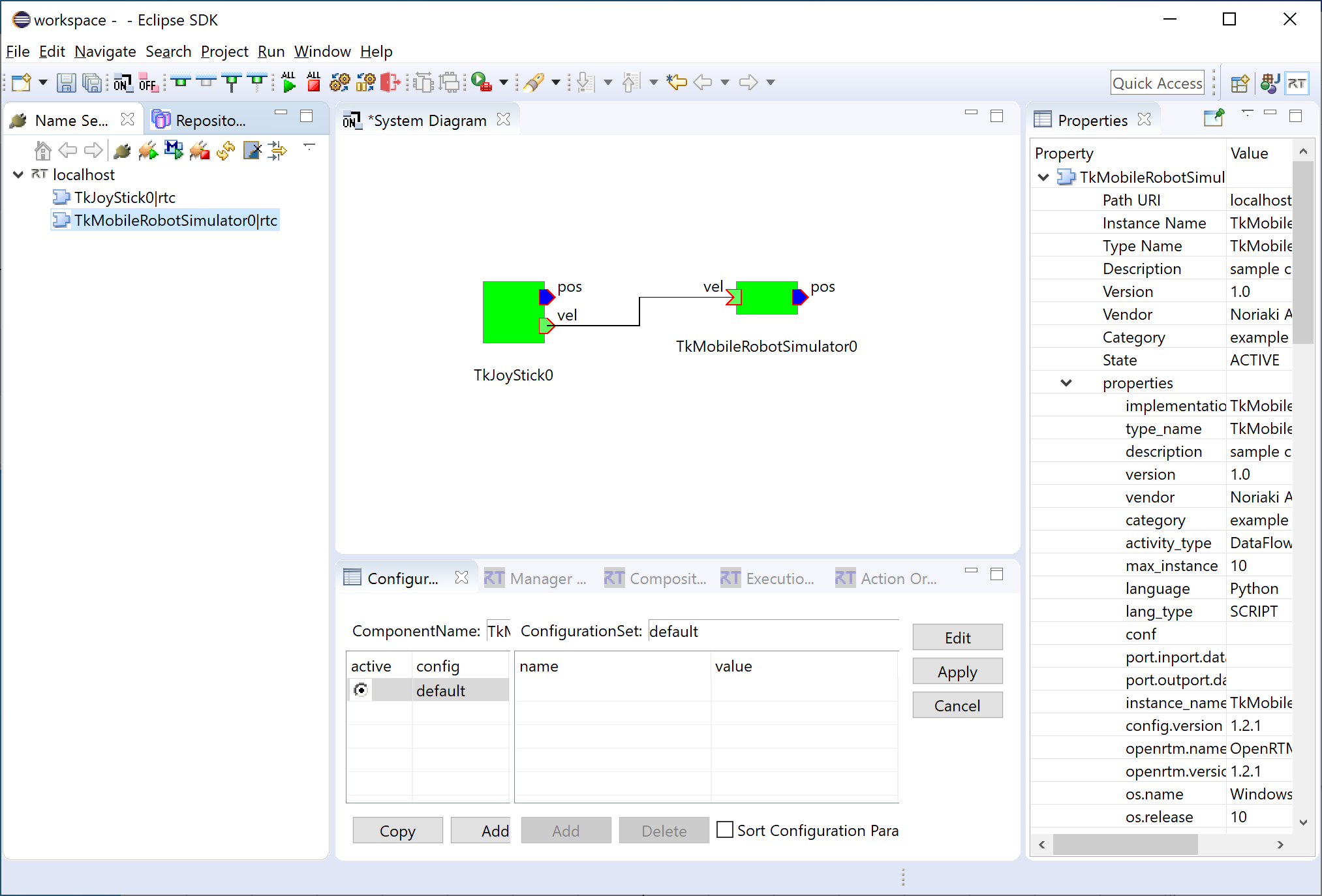This screenshot has width=1322, height=896.
Task: Collapse the properties group in the Properties panel
Action: [x=1066, y=383]
